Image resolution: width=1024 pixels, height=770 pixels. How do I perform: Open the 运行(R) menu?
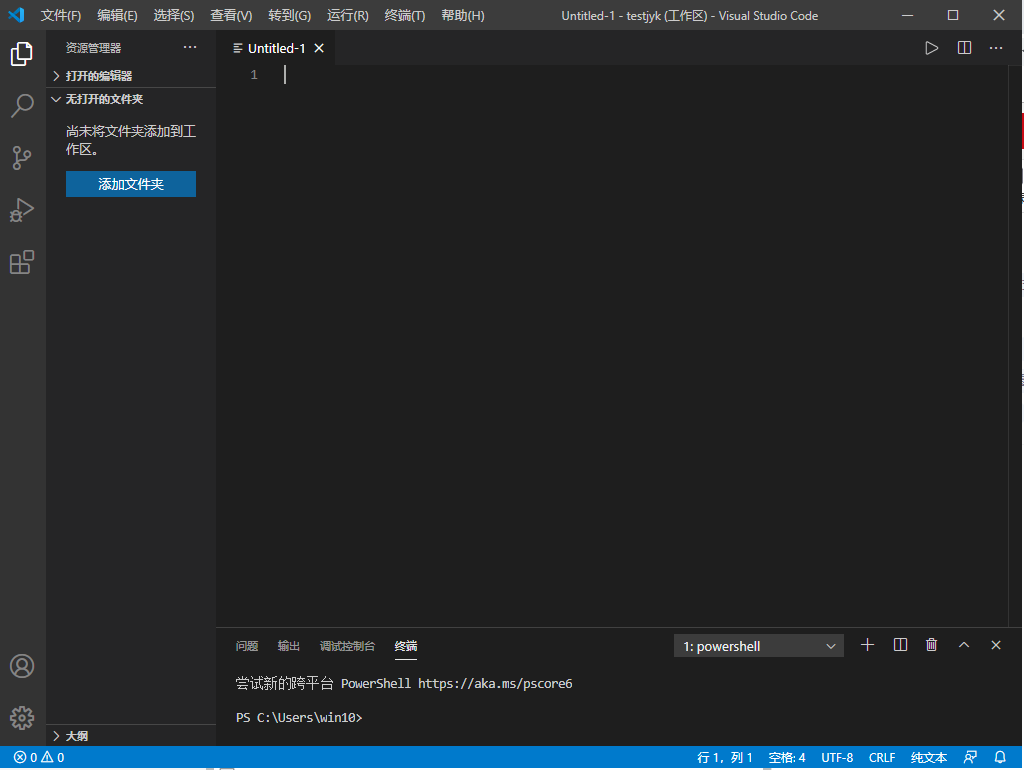[x=347, y=16]
